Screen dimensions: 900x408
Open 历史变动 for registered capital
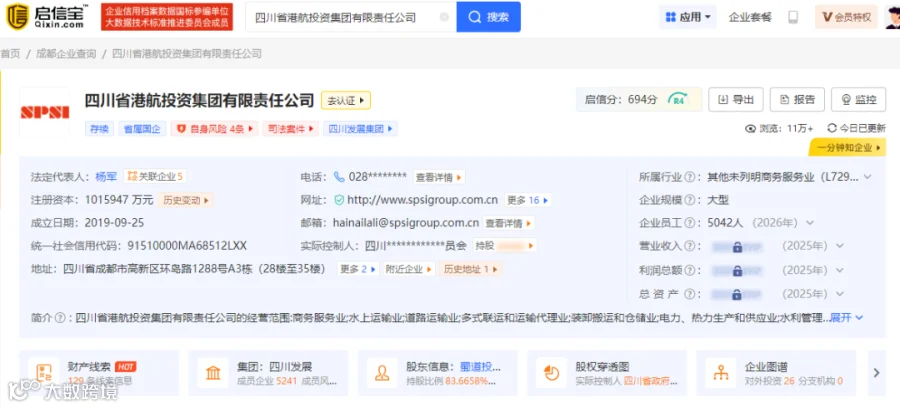tap(187, 200)
